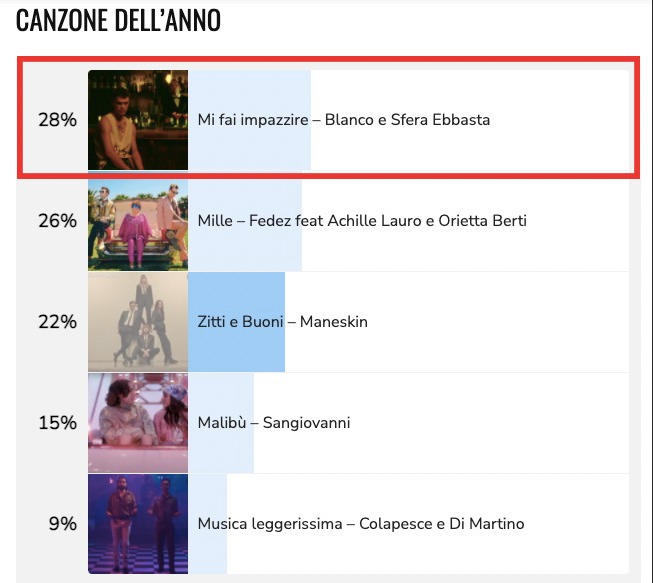
Task: Click the vote bar in the Mille row
Action: click(245, 221)
